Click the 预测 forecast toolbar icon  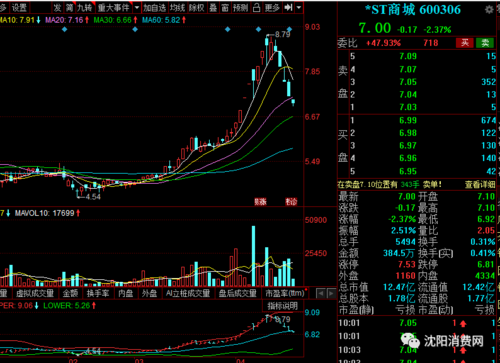240,7
